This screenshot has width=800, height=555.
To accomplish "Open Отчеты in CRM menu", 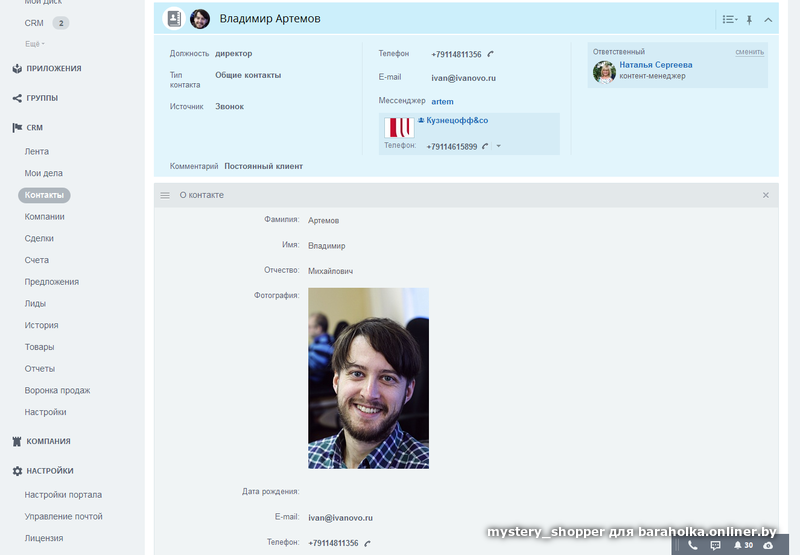I will tap(40, 368).
